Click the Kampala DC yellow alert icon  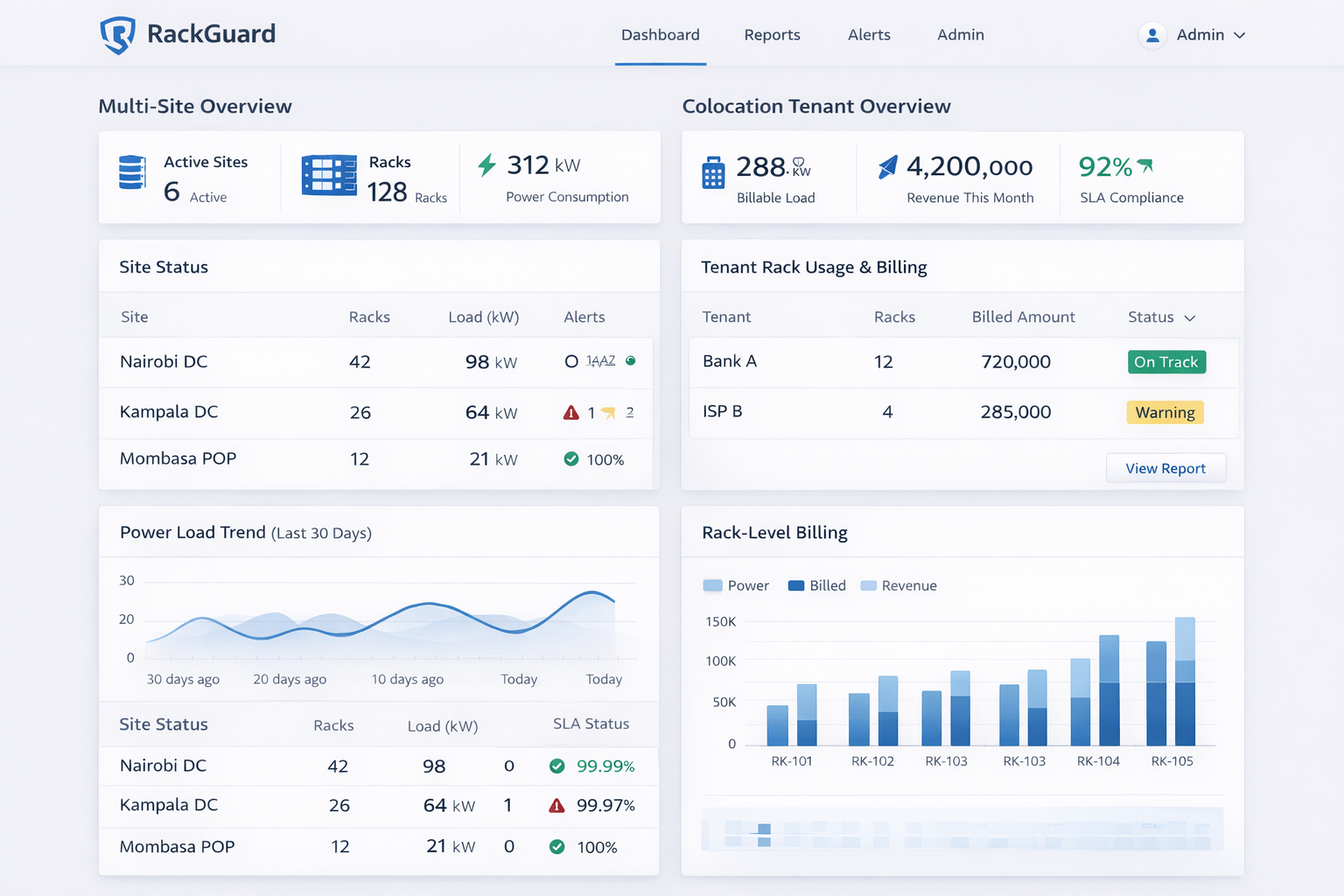point(608,412)
